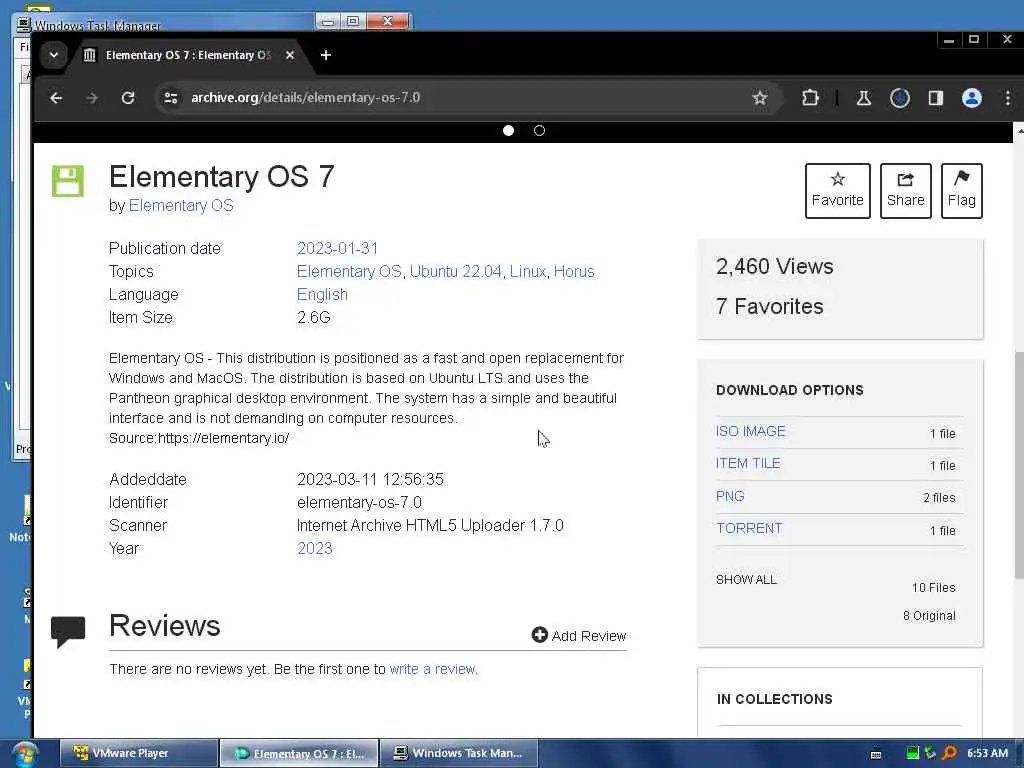The width and height of the screenshot is (1024, 768).
Task: Click the '8 Original' count
Action: click(929, 616)
